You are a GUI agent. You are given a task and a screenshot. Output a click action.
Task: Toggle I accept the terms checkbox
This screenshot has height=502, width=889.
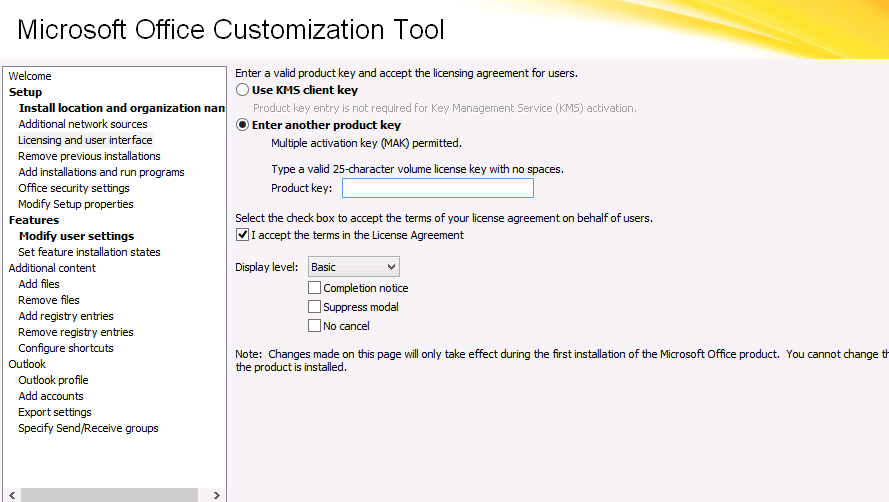click(x=243, y=235)
